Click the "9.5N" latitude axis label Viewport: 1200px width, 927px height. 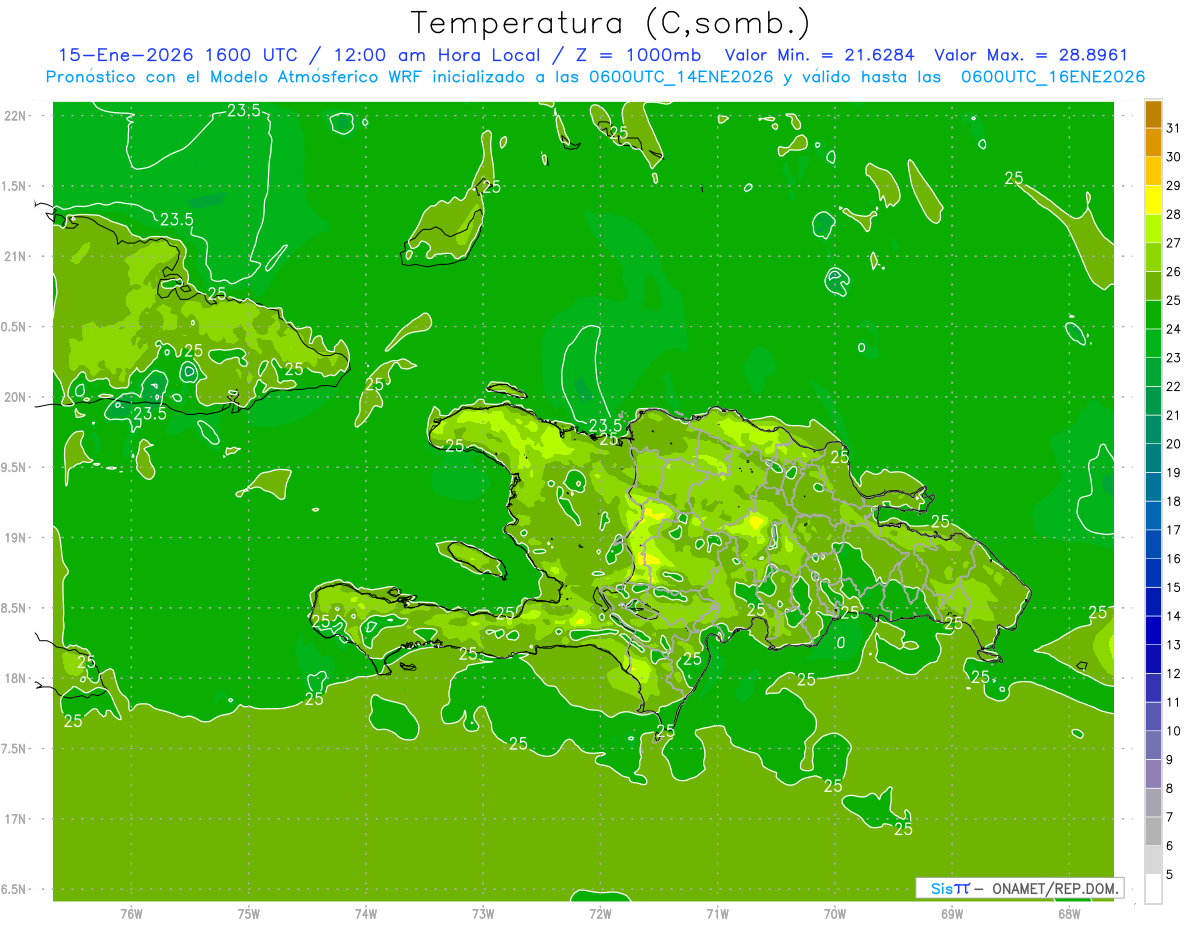[15, 467]
